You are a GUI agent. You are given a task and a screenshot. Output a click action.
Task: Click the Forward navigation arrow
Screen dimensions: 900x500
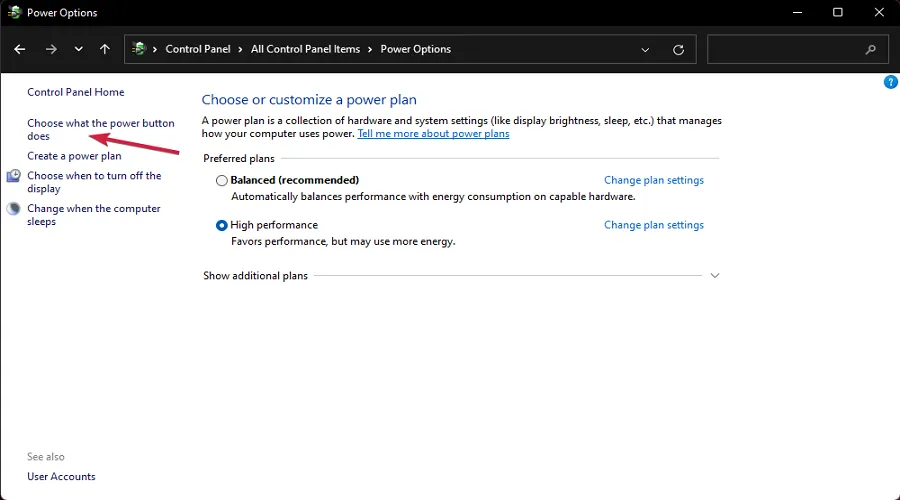click(x=51, y=49)
